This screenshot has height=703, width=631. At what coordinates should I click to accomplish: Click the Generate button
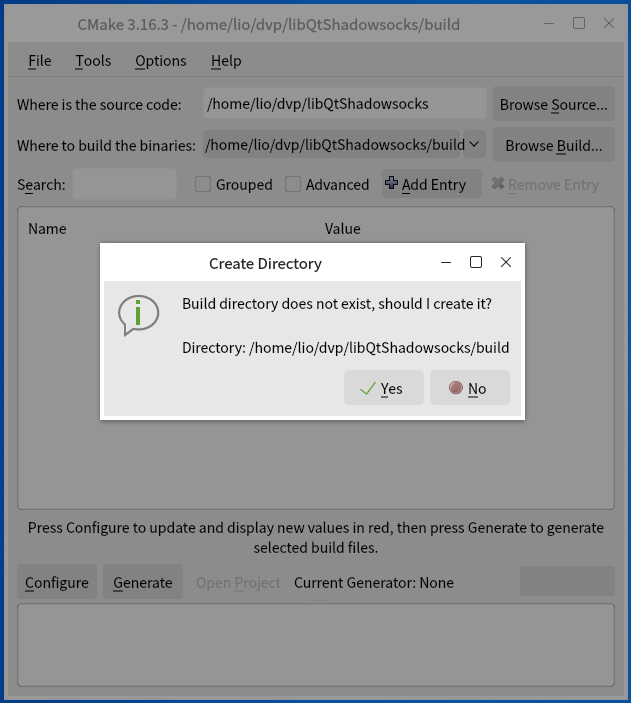click(143, 582)
